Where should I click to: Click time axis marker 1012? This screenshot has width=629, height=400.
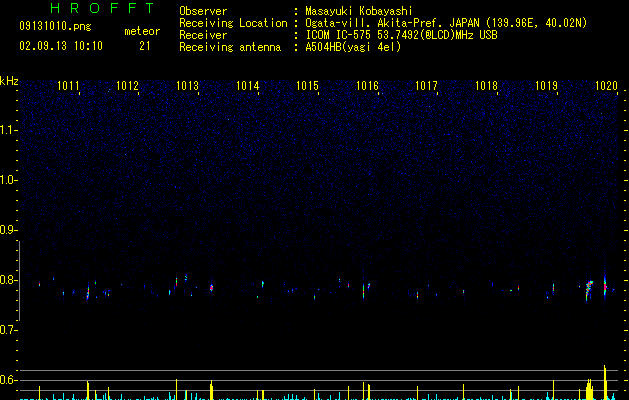[127, 86]
